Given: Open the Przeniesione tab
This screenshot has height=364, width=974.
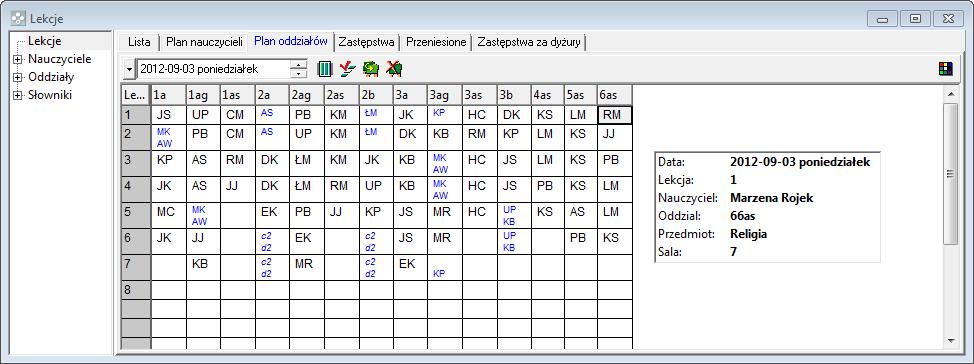Looking at the screenshot, I should pos(436,43).
